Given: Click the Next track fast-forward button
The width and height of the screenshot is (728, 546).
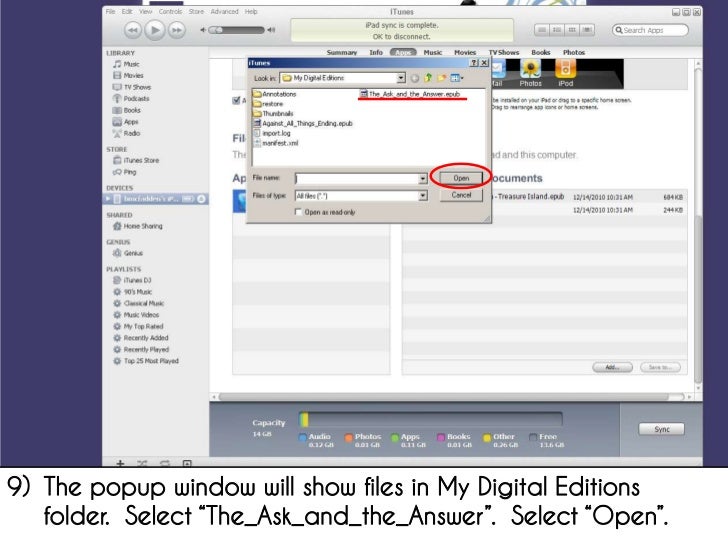Looking at the screenshot, I should [x=177, y=30].
